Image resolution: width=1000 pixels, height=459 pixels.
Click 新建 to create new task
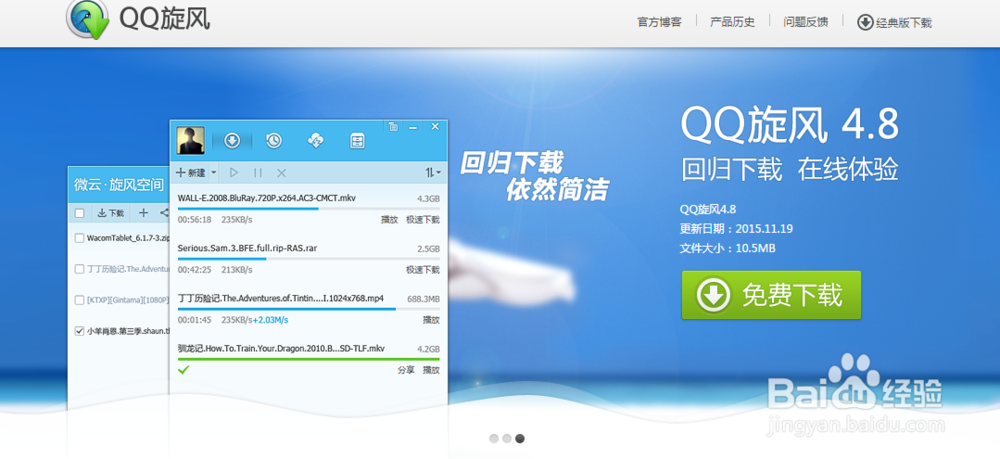click(x=191, y=172)
